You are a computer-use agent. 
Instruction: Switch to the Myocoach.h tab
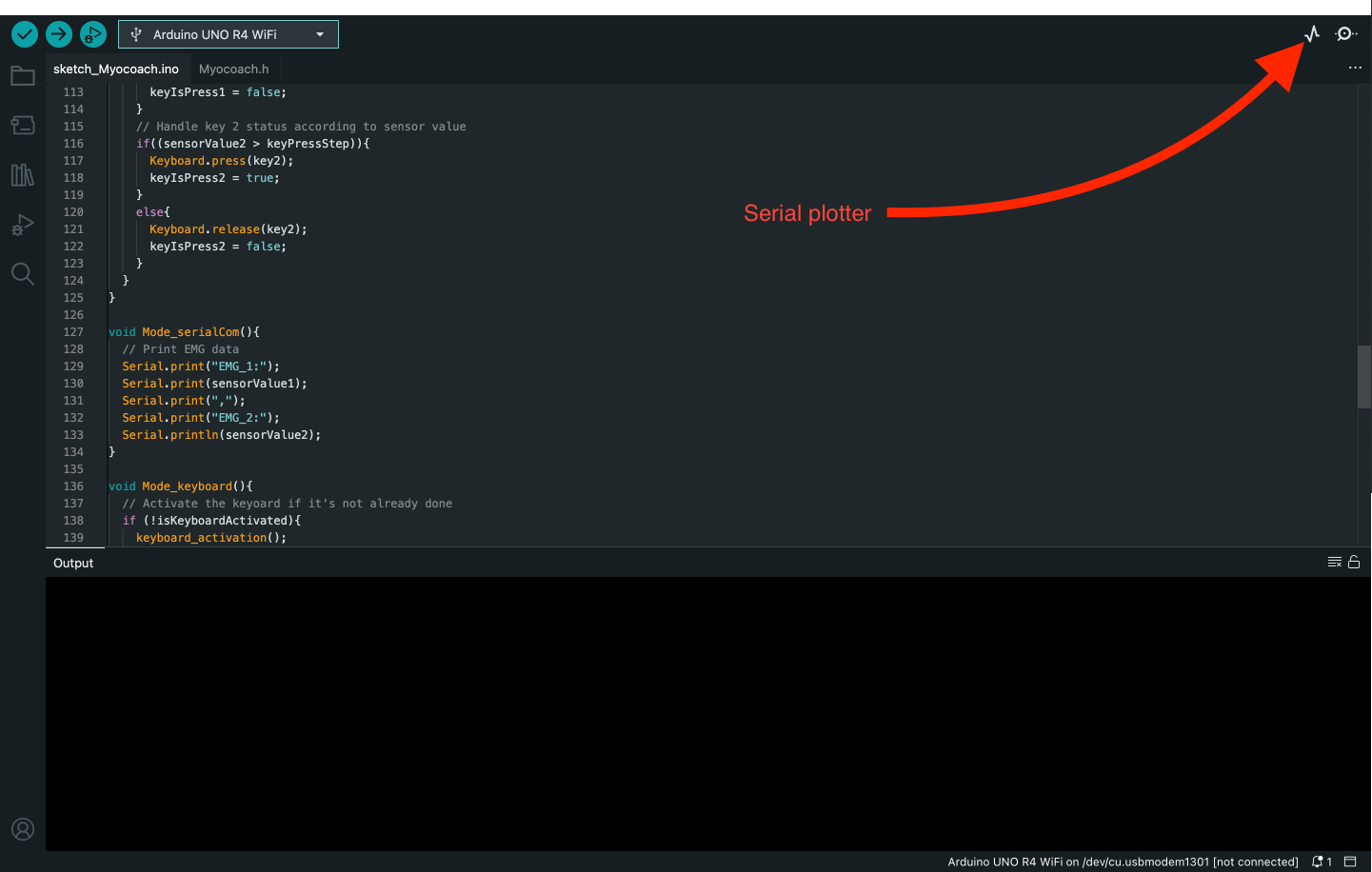233,69
